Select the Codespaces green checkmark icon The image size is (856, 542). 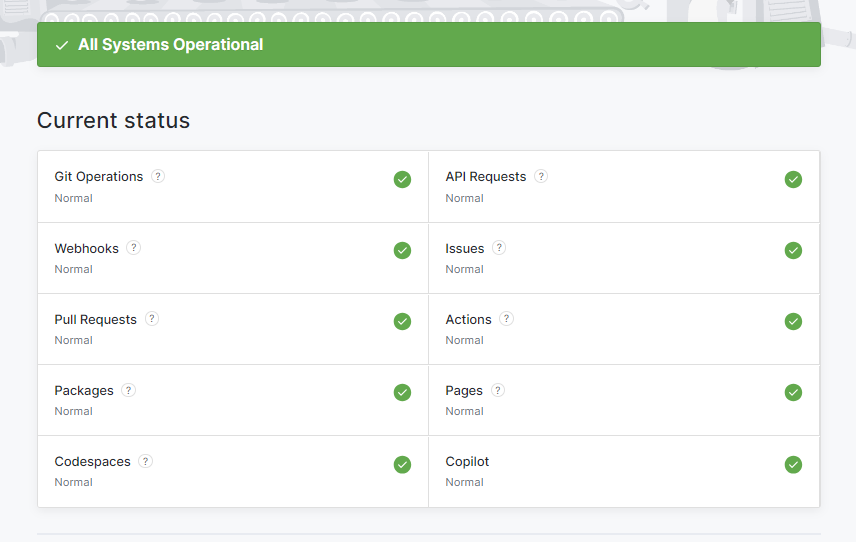tap(402, 464)
